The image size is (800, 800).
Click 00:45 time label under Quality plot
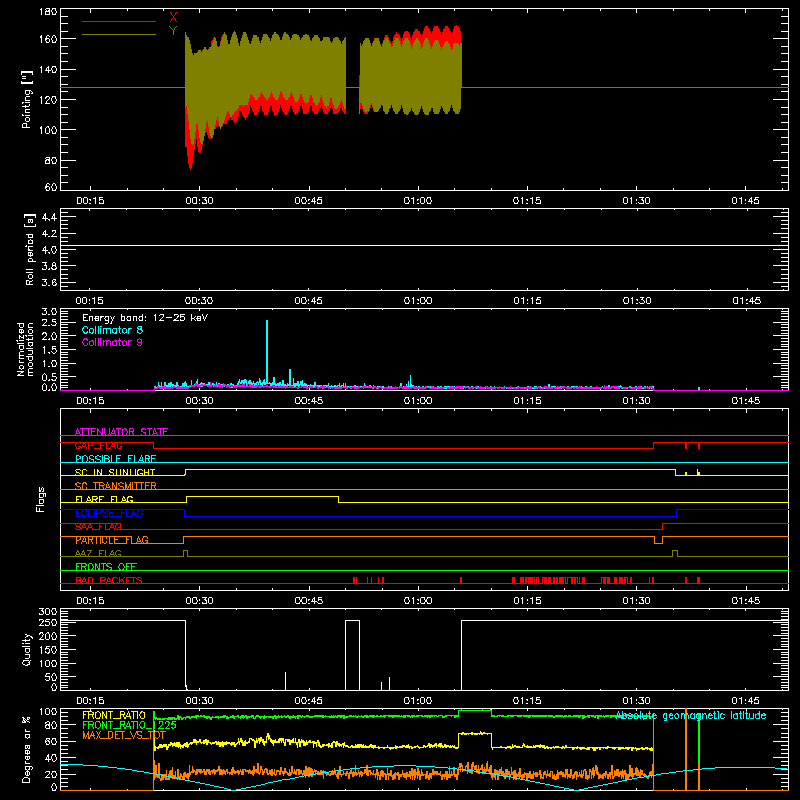click(x=309, y=701)
